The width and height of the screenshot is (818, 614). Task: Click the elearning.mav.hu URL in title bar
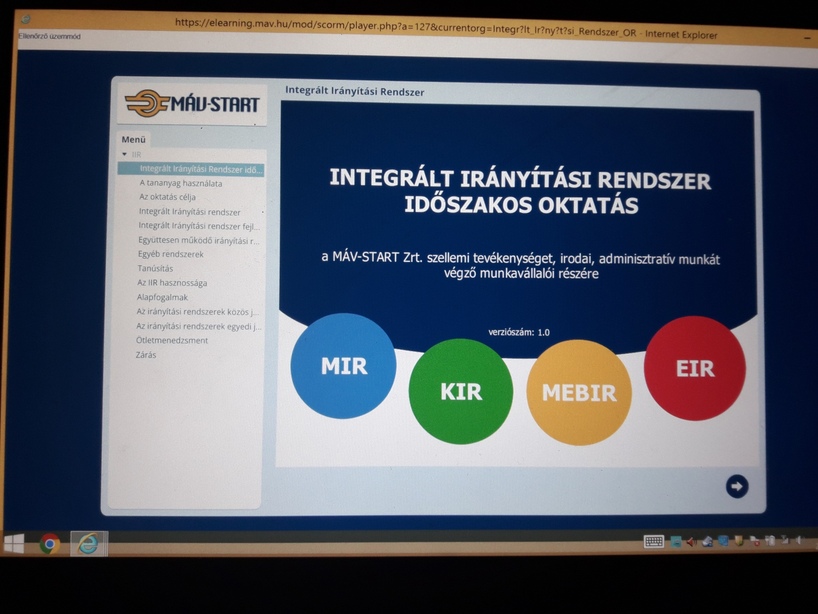point(406,27)
